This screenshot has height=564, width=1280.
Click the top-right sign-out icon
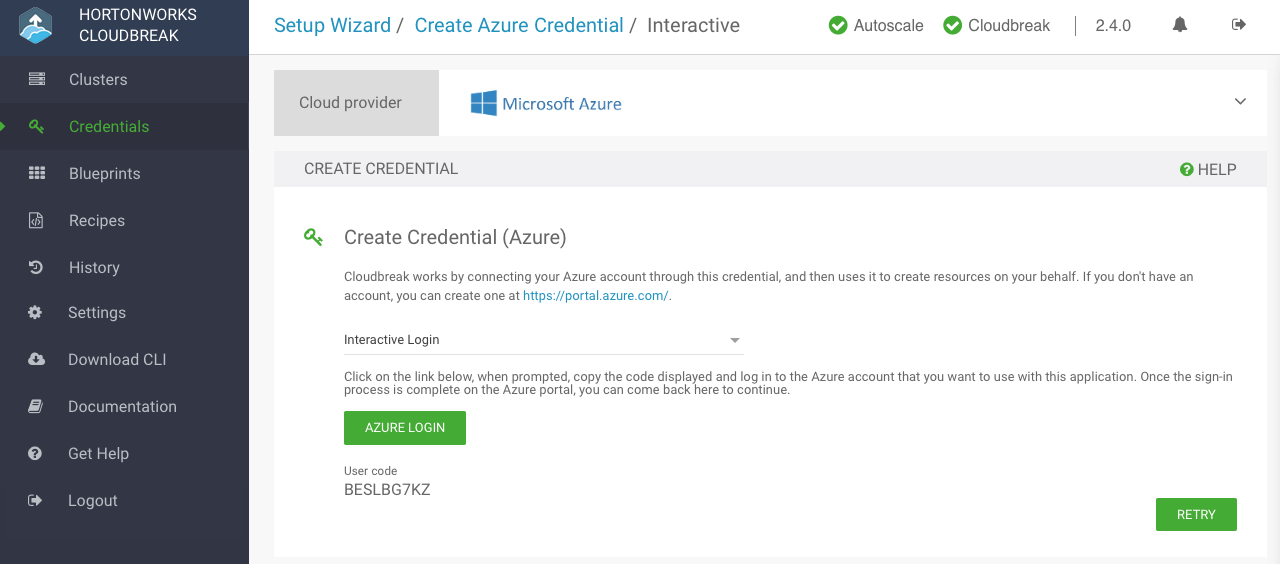[1239, 25]
